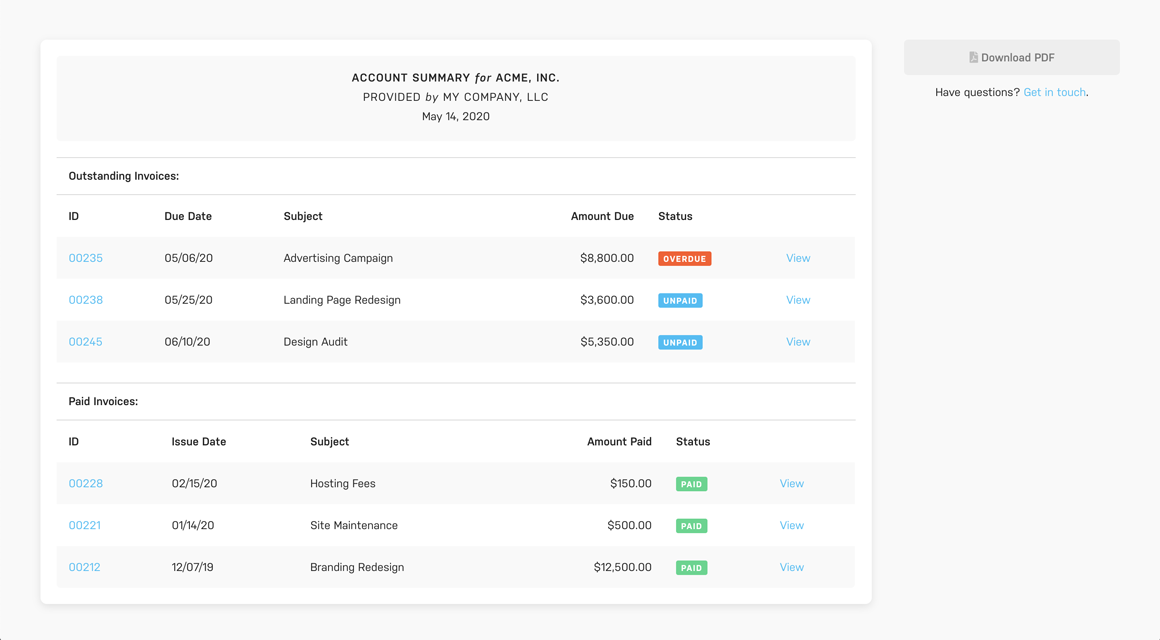The width and height of the screenshot is (1160, 640).
Task: Click the PDF file icon
Action: 973,58
